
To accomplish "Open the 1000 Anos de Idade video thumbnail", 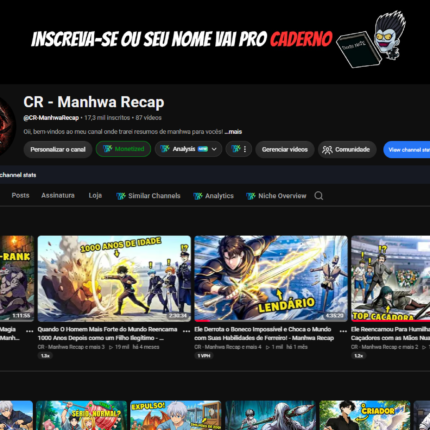I will pos(114,279).
